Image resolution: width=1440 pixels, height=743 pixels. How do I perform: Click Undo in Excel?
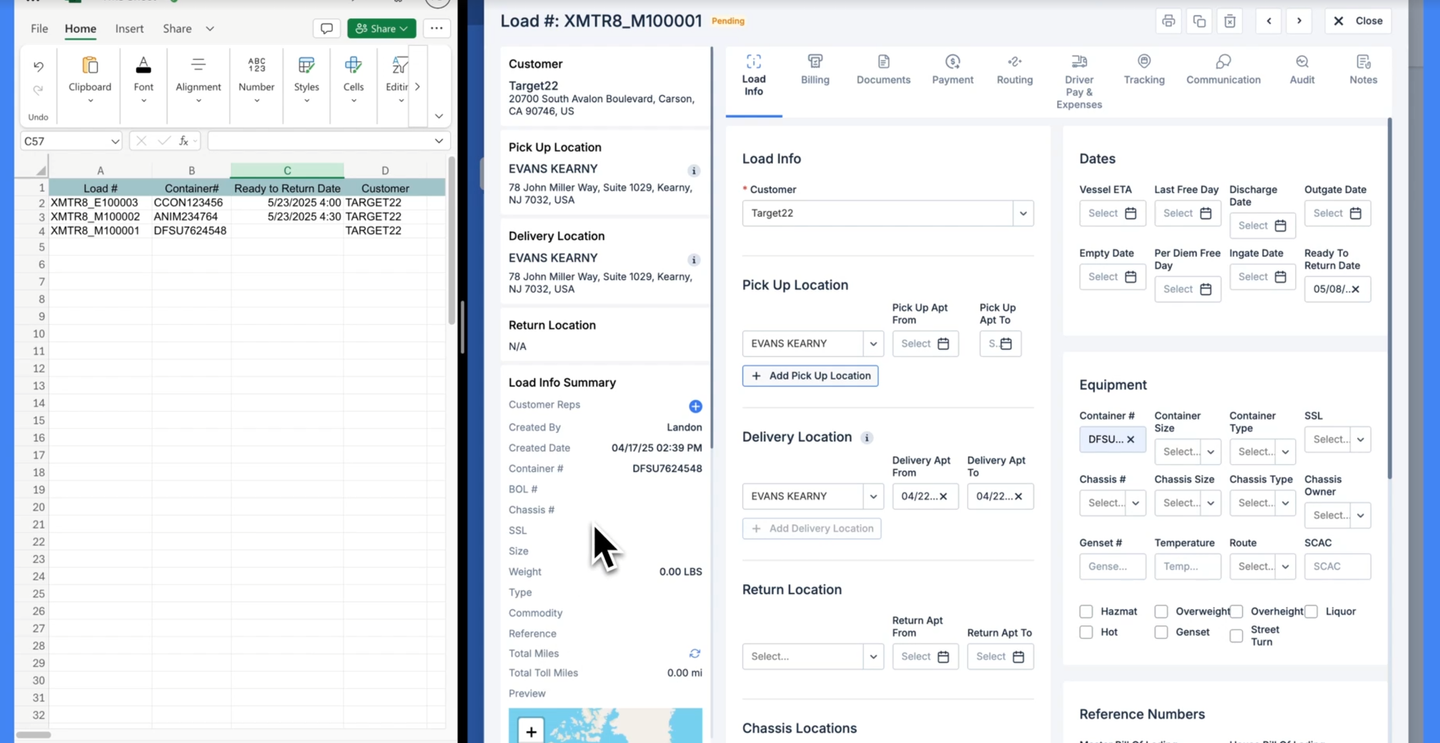coord(38,67)
